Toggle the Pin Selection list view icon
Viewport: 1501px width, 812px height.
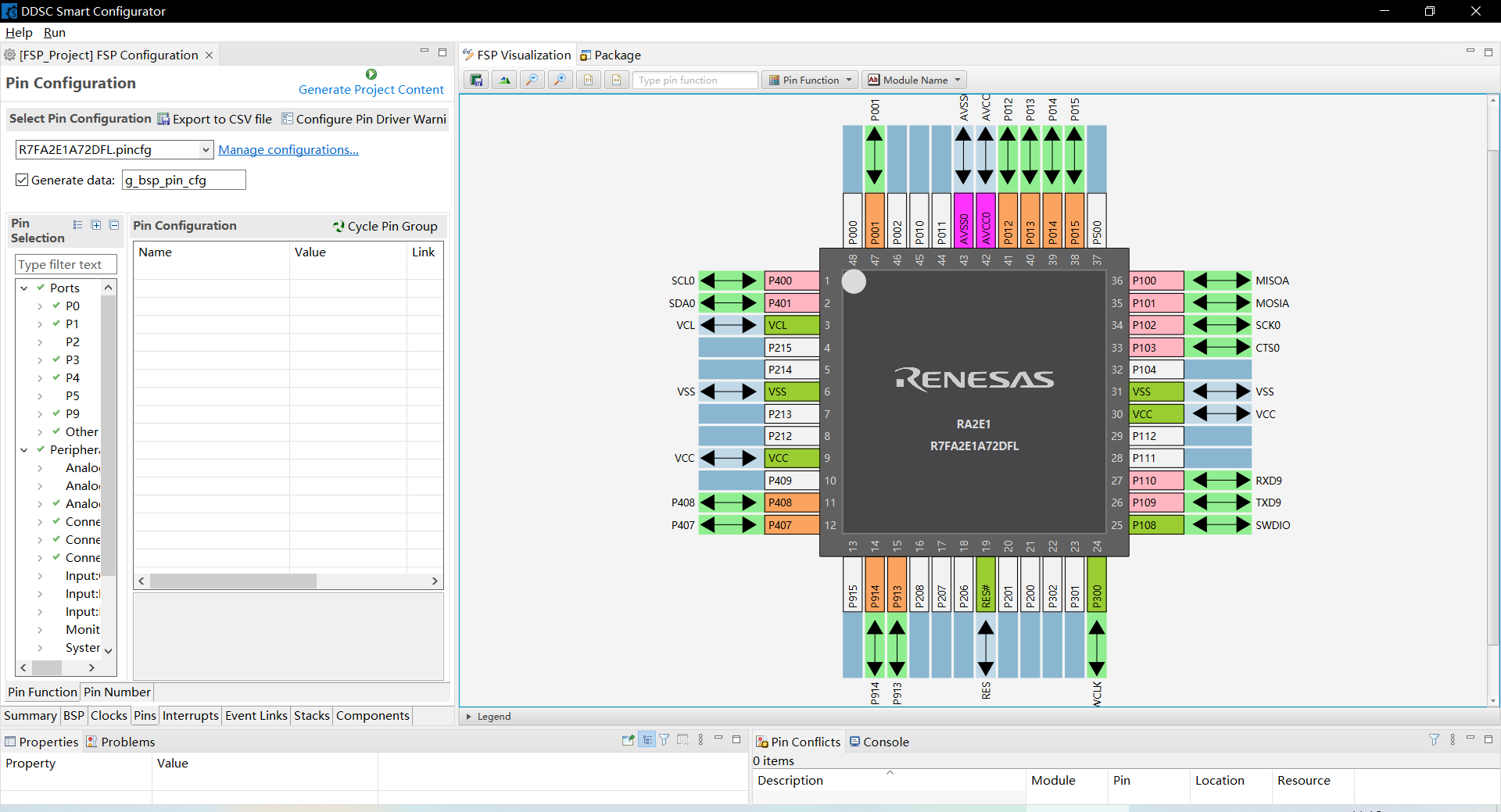pyautogui.click(x=77, y=225)
